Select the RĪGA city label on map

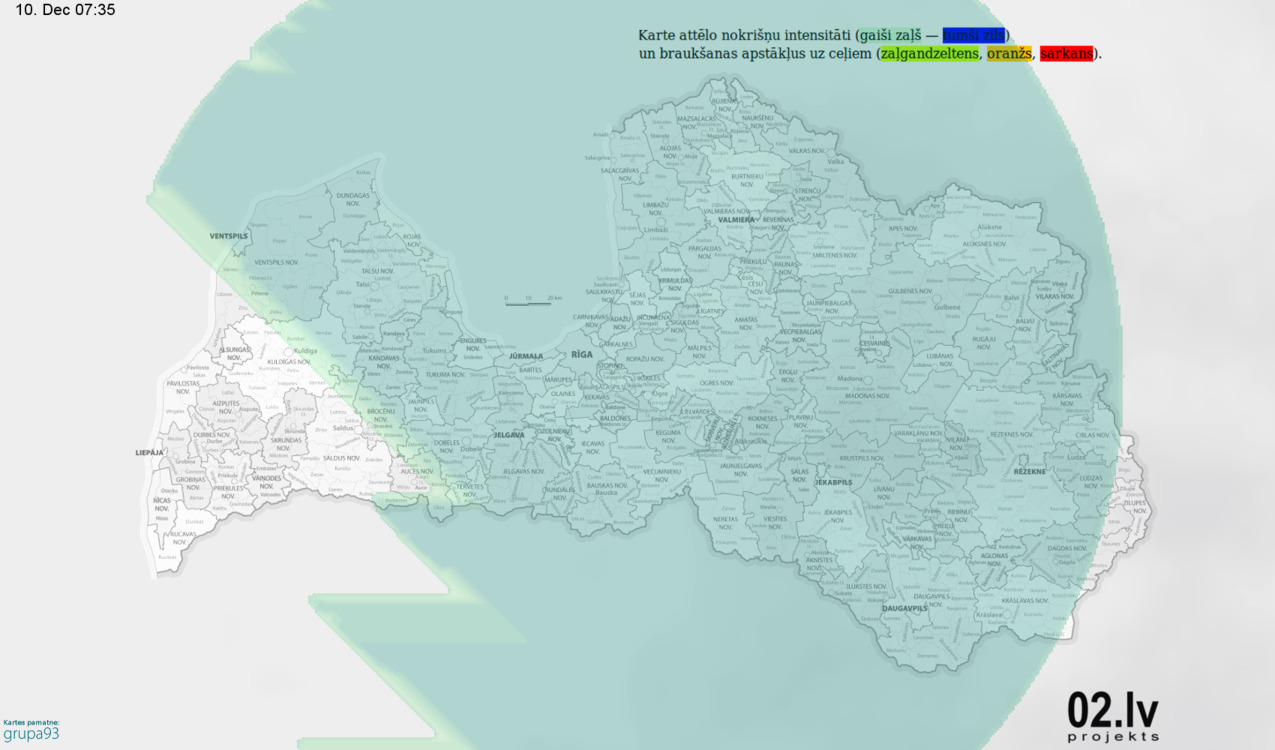click(x=582, y=355)
